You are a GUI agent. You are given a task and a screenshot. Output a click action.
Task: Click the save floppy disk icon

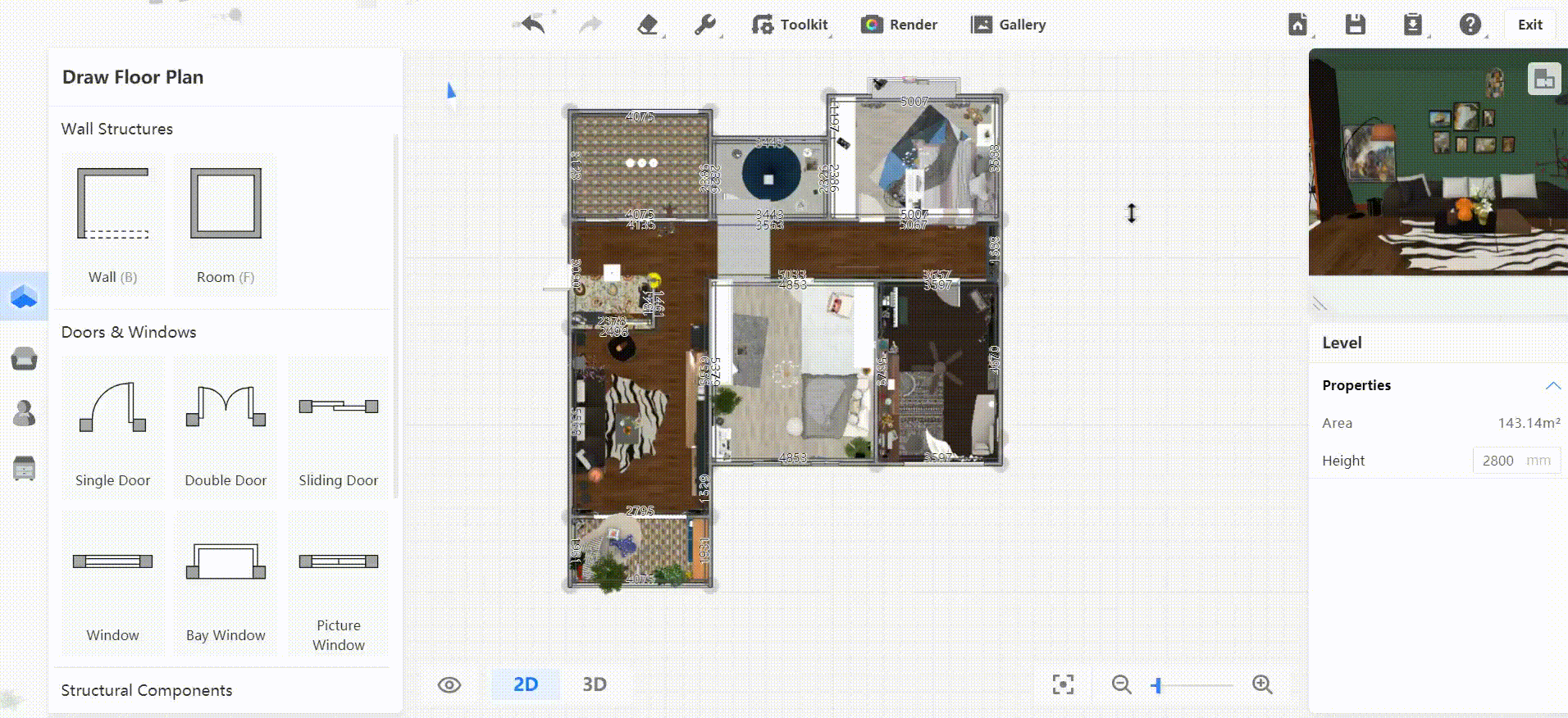pyautogui.click(x=1355, y=25)
